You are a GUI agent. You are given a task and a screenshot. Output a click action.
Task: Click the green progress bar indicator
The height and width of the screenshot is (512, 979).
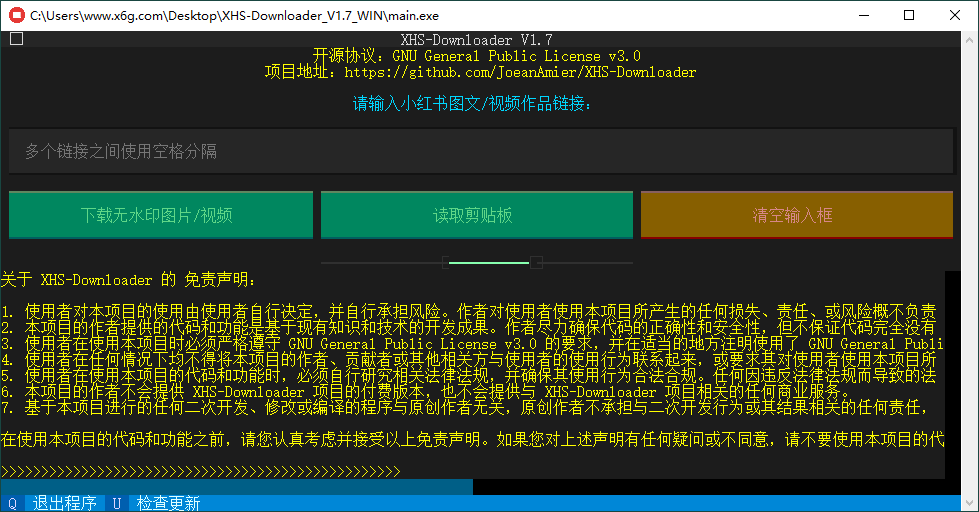(x=489, y=262)
